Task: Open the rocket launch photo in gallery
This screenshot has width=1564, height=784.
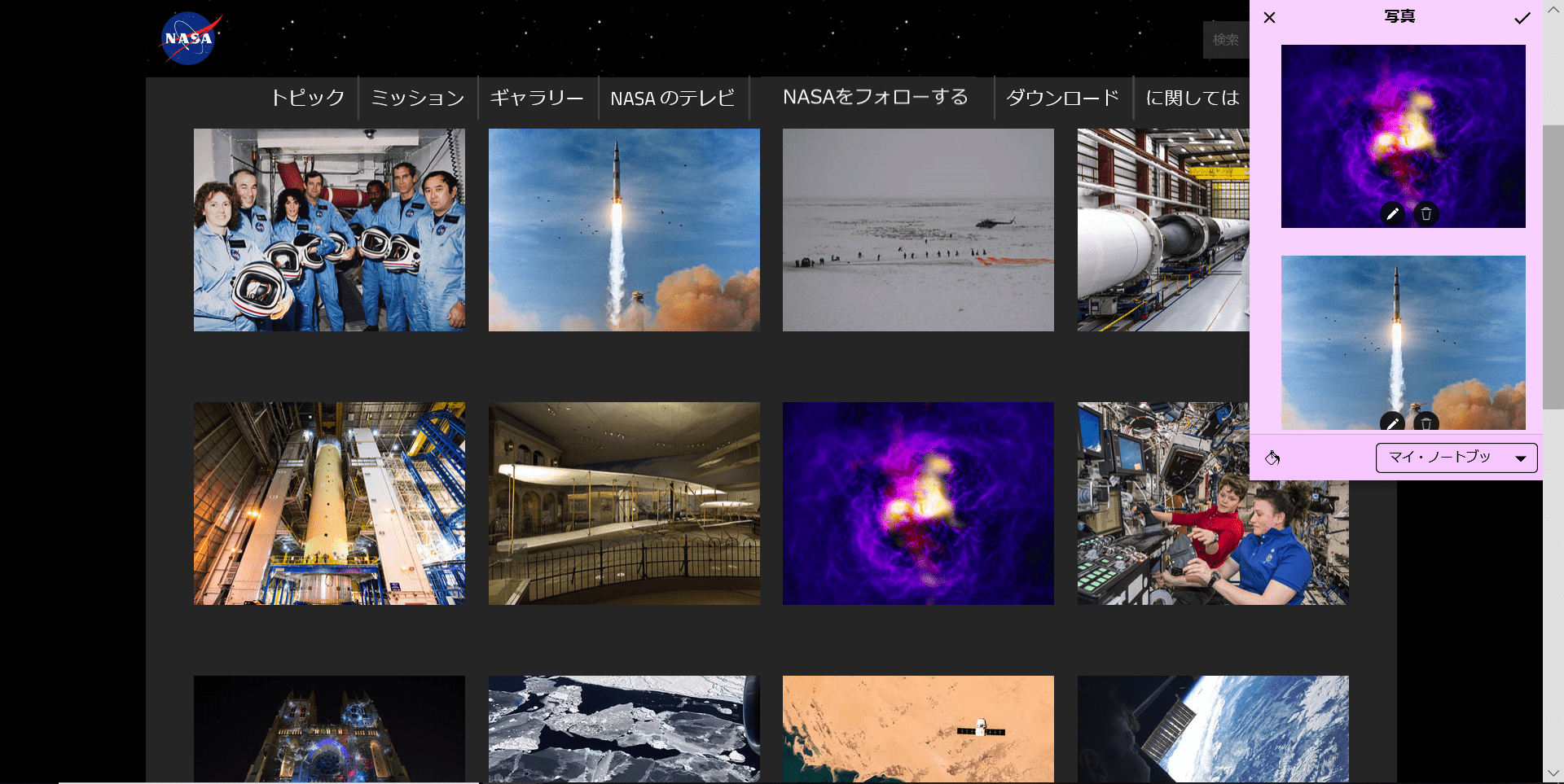Action: coord(624,230)
